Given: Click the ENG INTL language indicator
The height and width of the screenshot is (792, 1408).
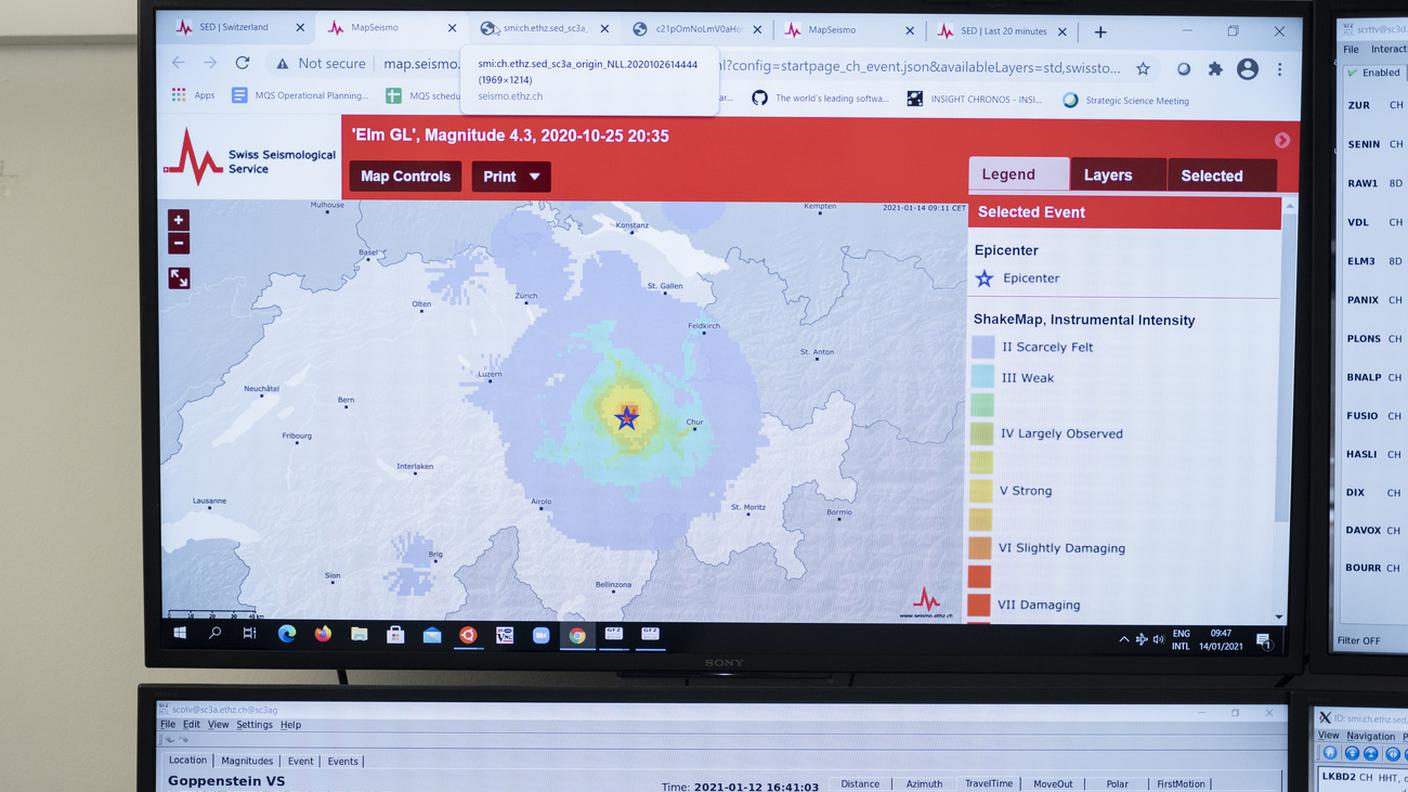Looking at the screenshot, I should tap(1181, 640).
